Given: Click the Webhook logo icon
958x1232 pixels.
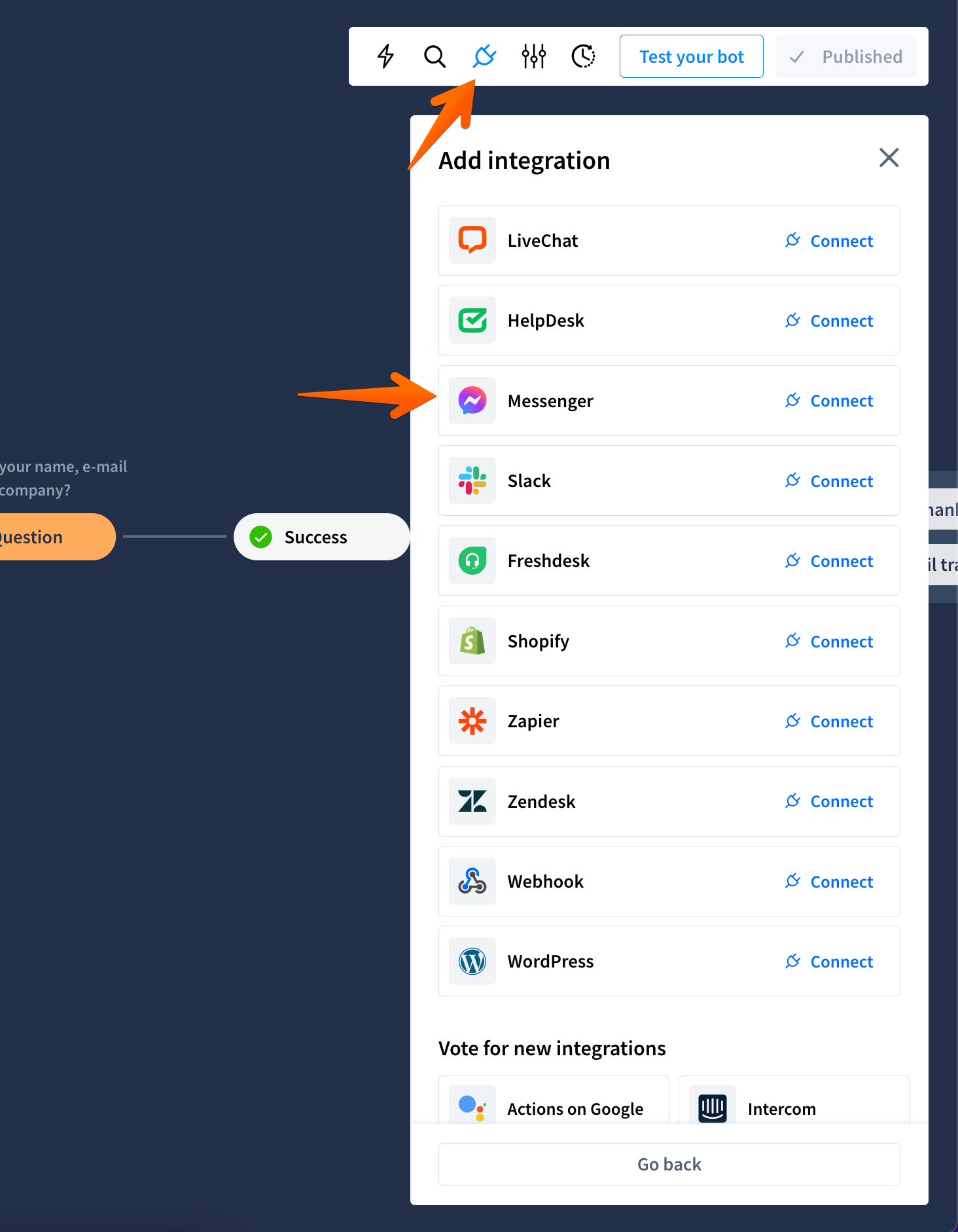Looking at the screenshot, I should (472, 881).
